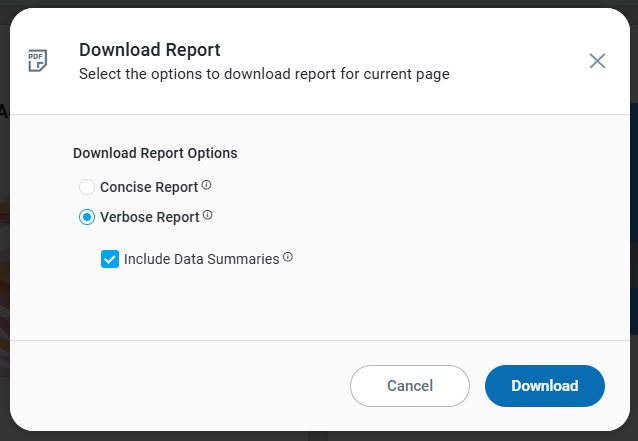Click the blank footer area left of Cancel
This screenshot has width=638, height=441.
(x=180, y=386)
